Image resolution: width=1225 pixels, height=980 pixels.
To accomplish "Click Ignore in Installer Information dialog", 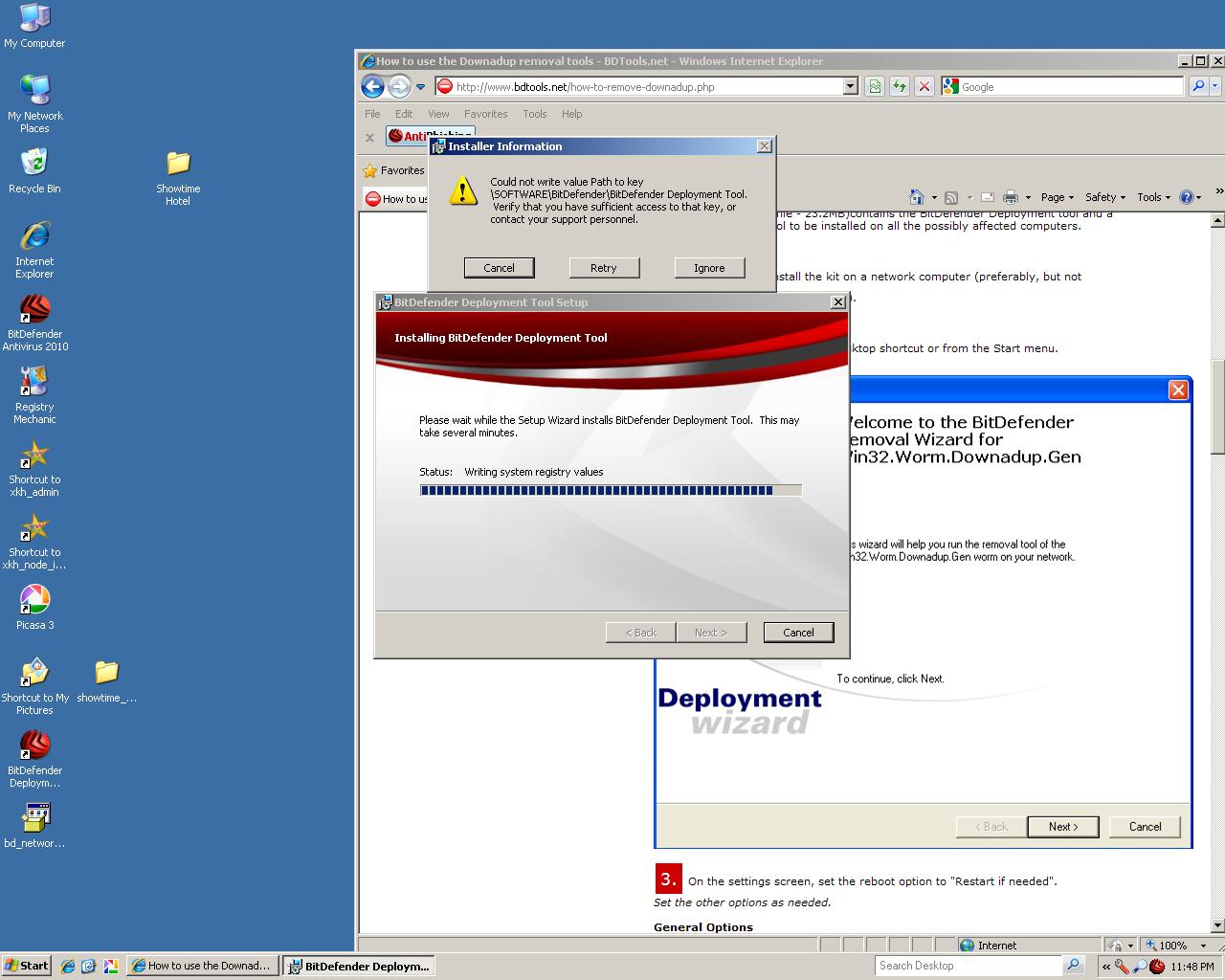I will (709, 268).
